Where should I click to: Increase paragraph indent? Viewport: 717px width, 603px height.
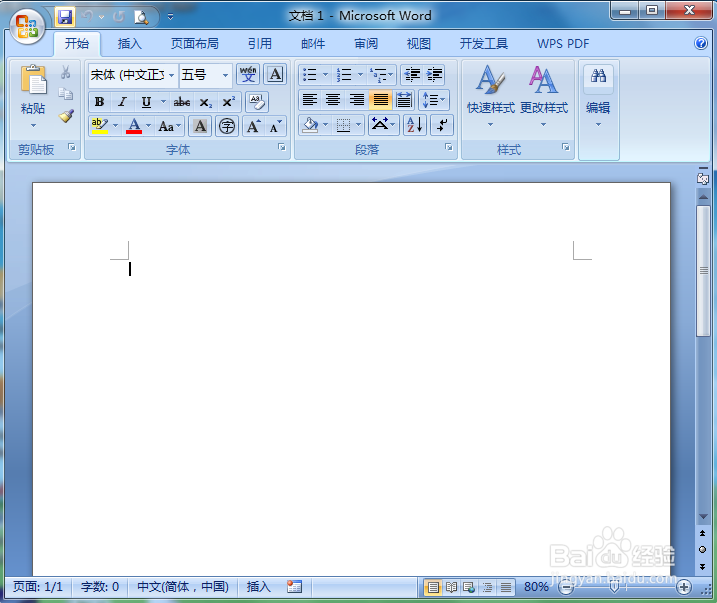click(434, 74)
